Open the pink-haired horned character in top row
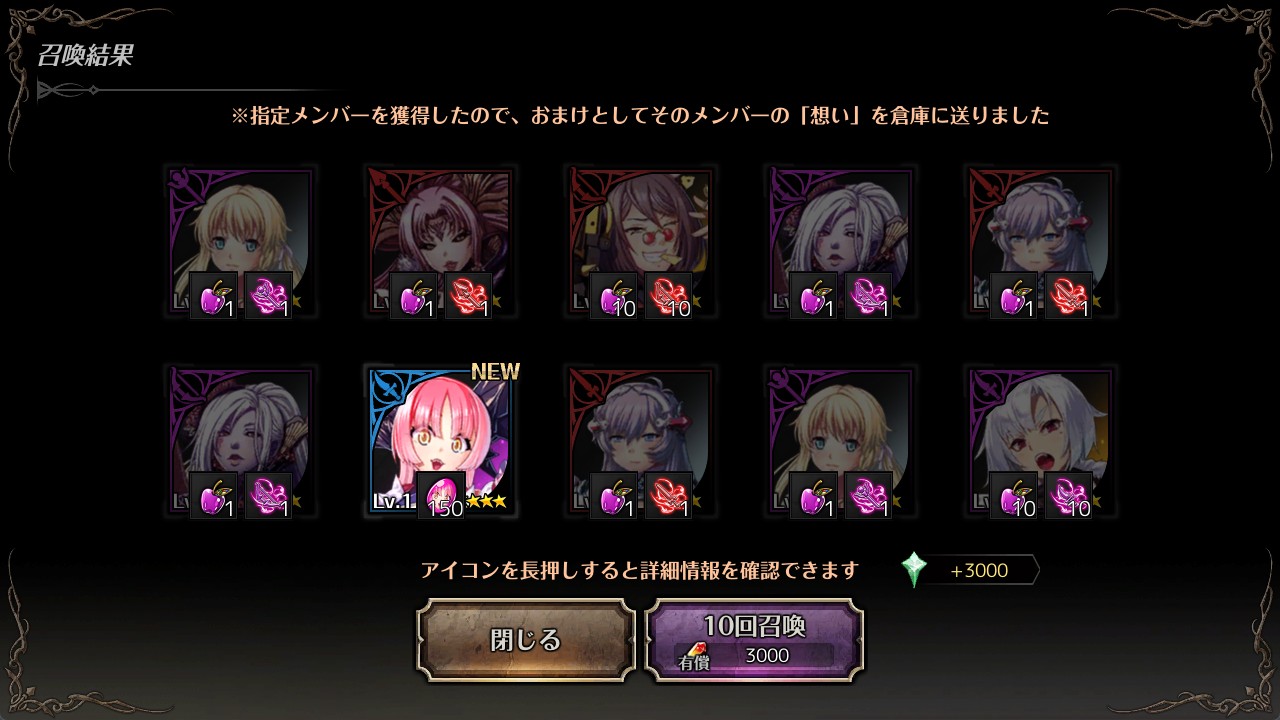The image size is (1280, 720). click(x=440, y=241)
